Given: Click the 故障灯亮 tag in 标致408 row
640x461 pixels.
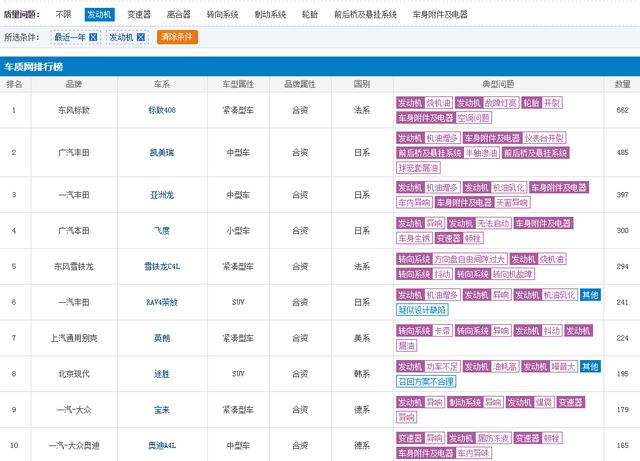Looking at the screenshot, I should click(x=501, y=103).
